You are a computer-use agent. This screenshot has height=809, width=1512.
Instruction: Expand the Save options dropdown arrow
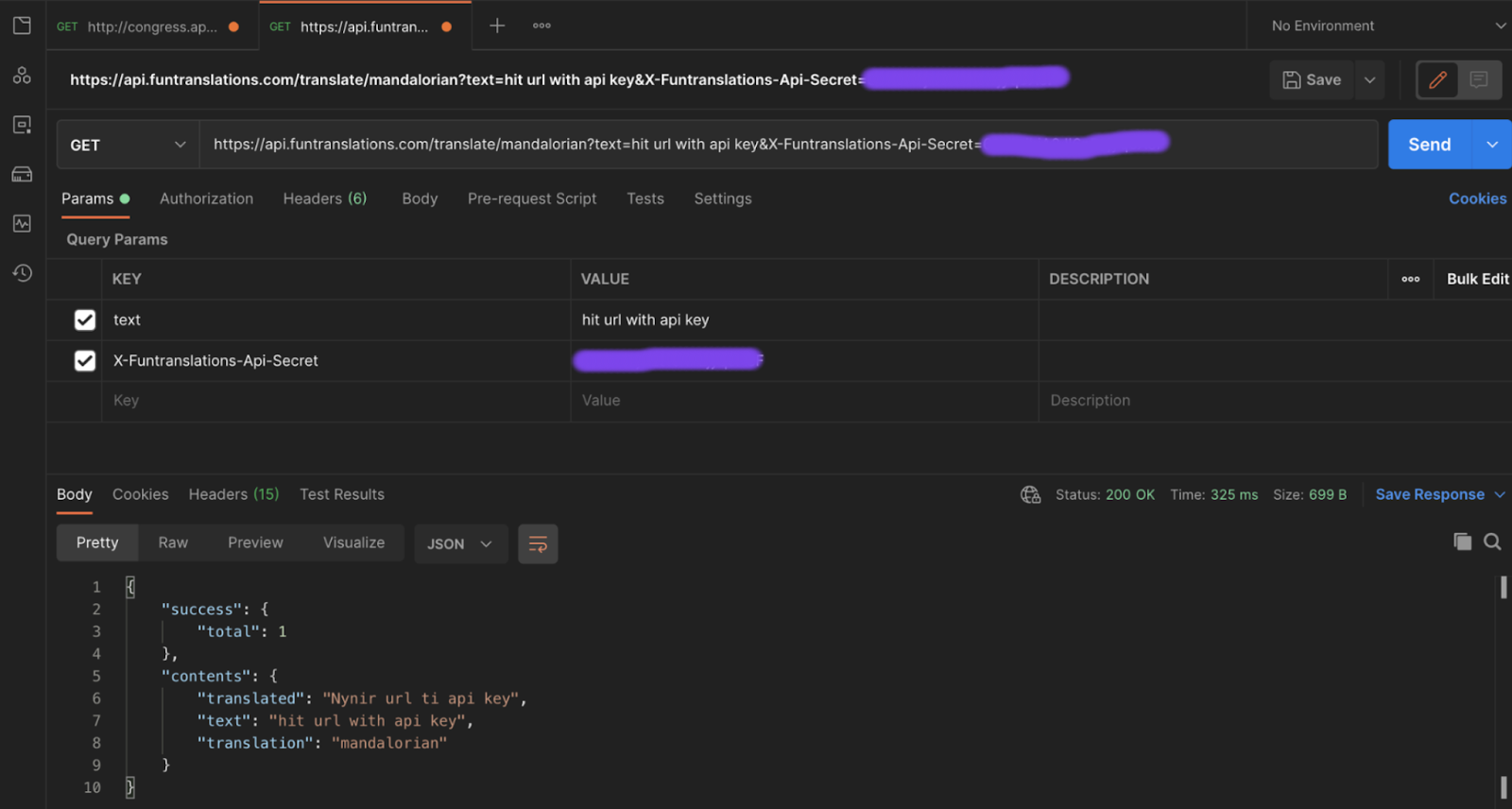pyautogui.click(x=1369, y=80)
